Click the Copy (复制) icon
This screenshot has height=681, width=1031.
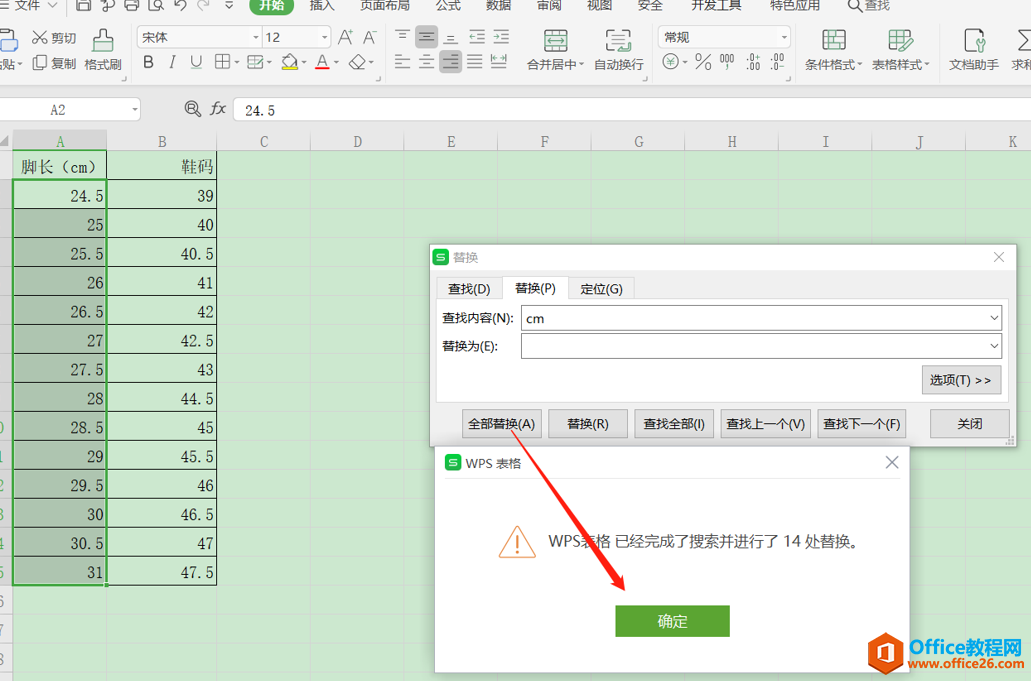coord(39,63)
